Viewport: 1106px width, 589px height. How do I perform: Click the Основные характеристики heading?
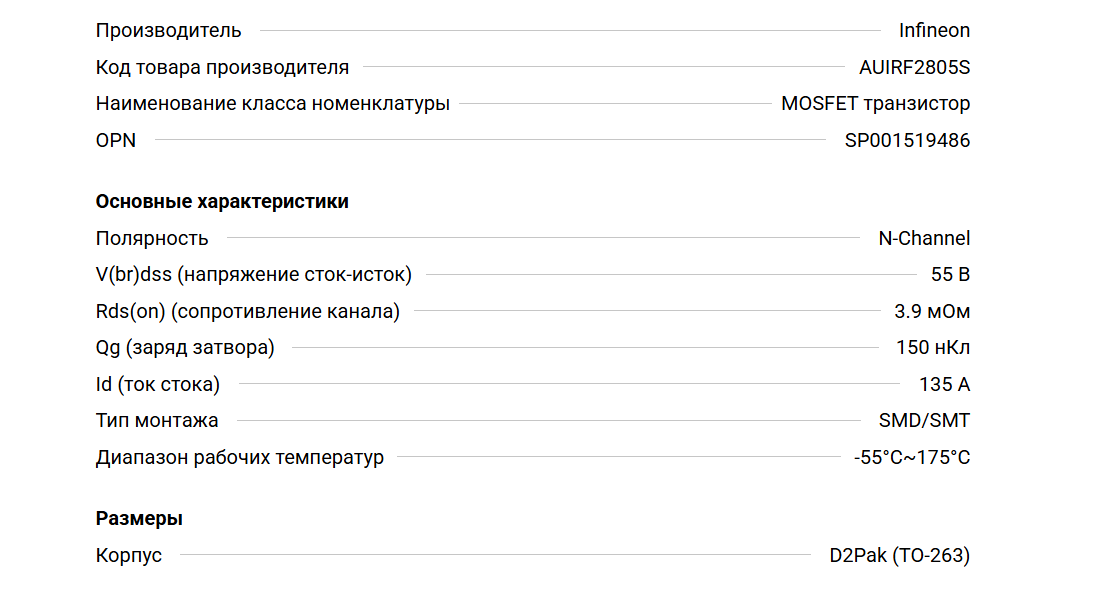pyautogui.click(x=222, y=201)
